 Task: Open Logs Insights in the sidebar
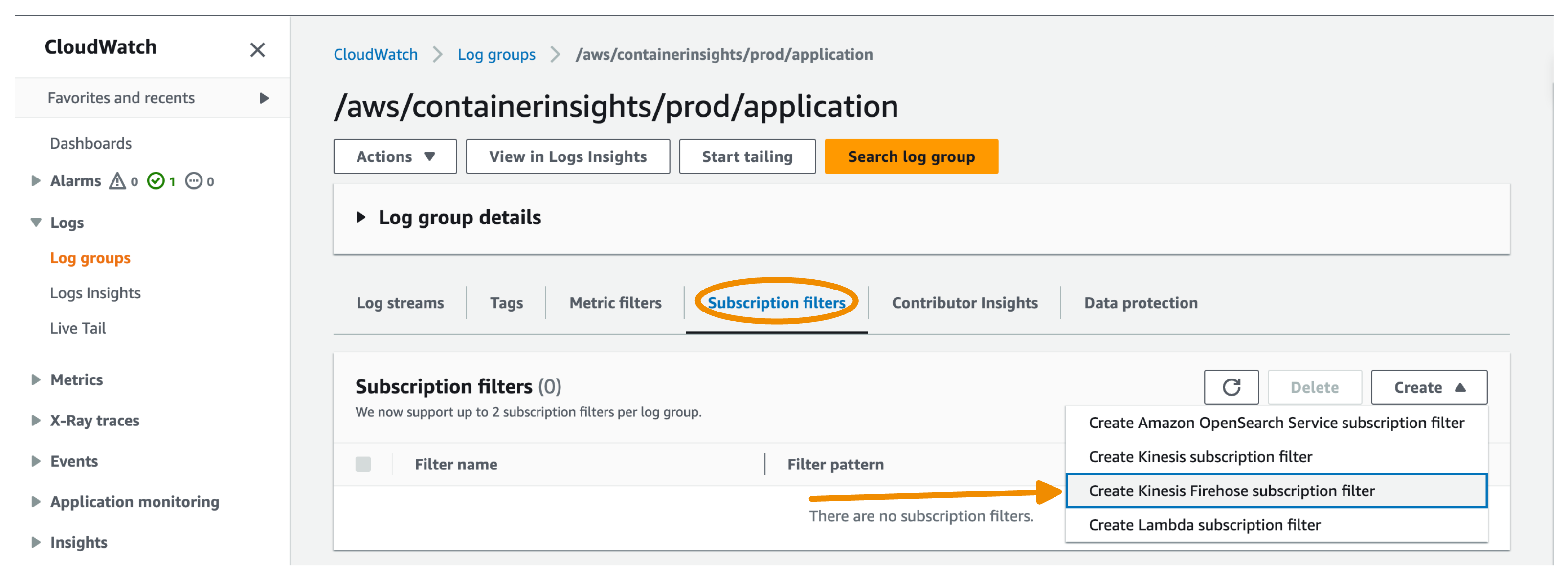click(95, 293)
